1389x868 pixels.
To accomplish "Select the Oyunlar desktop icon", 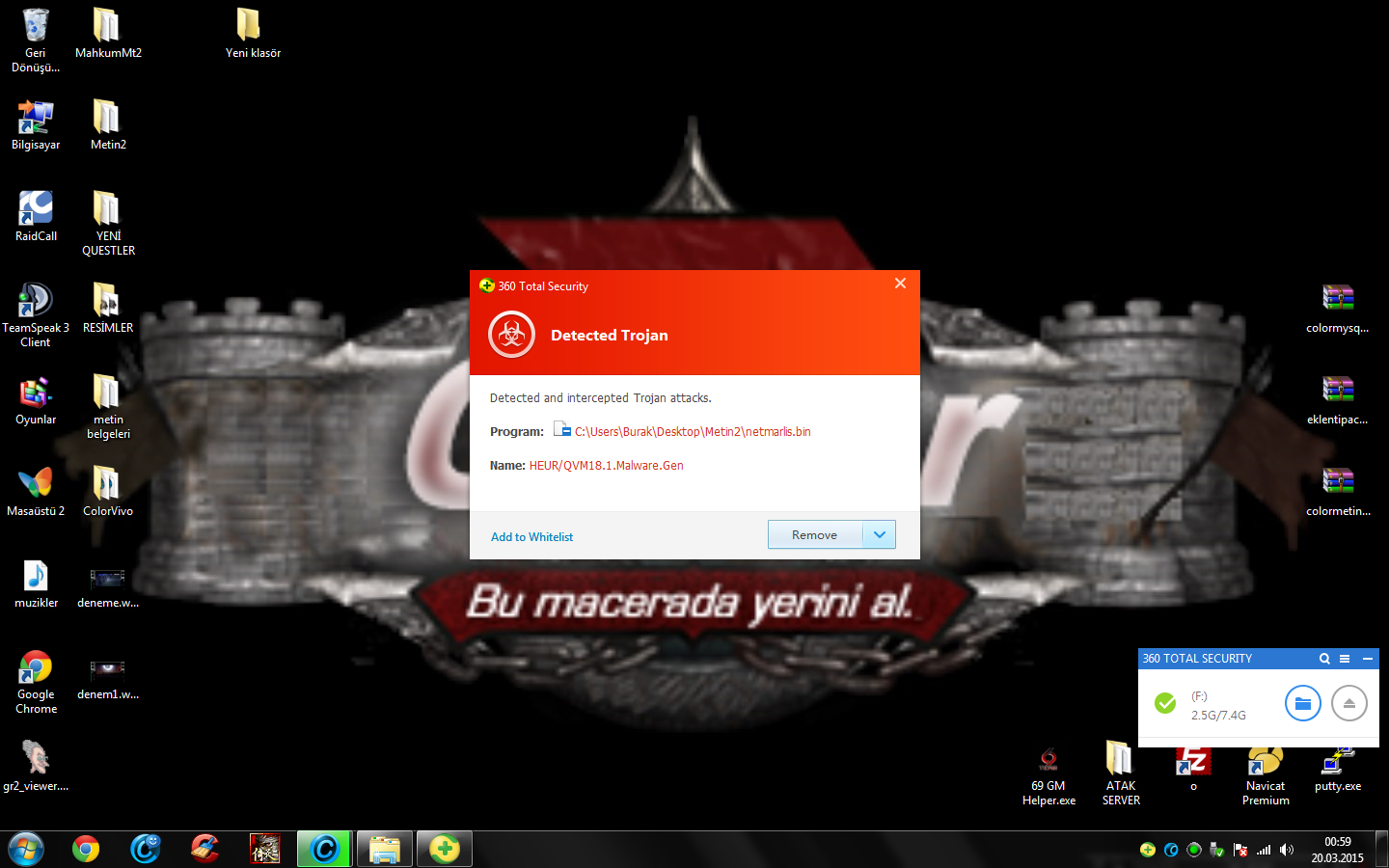I will [36, 400].
